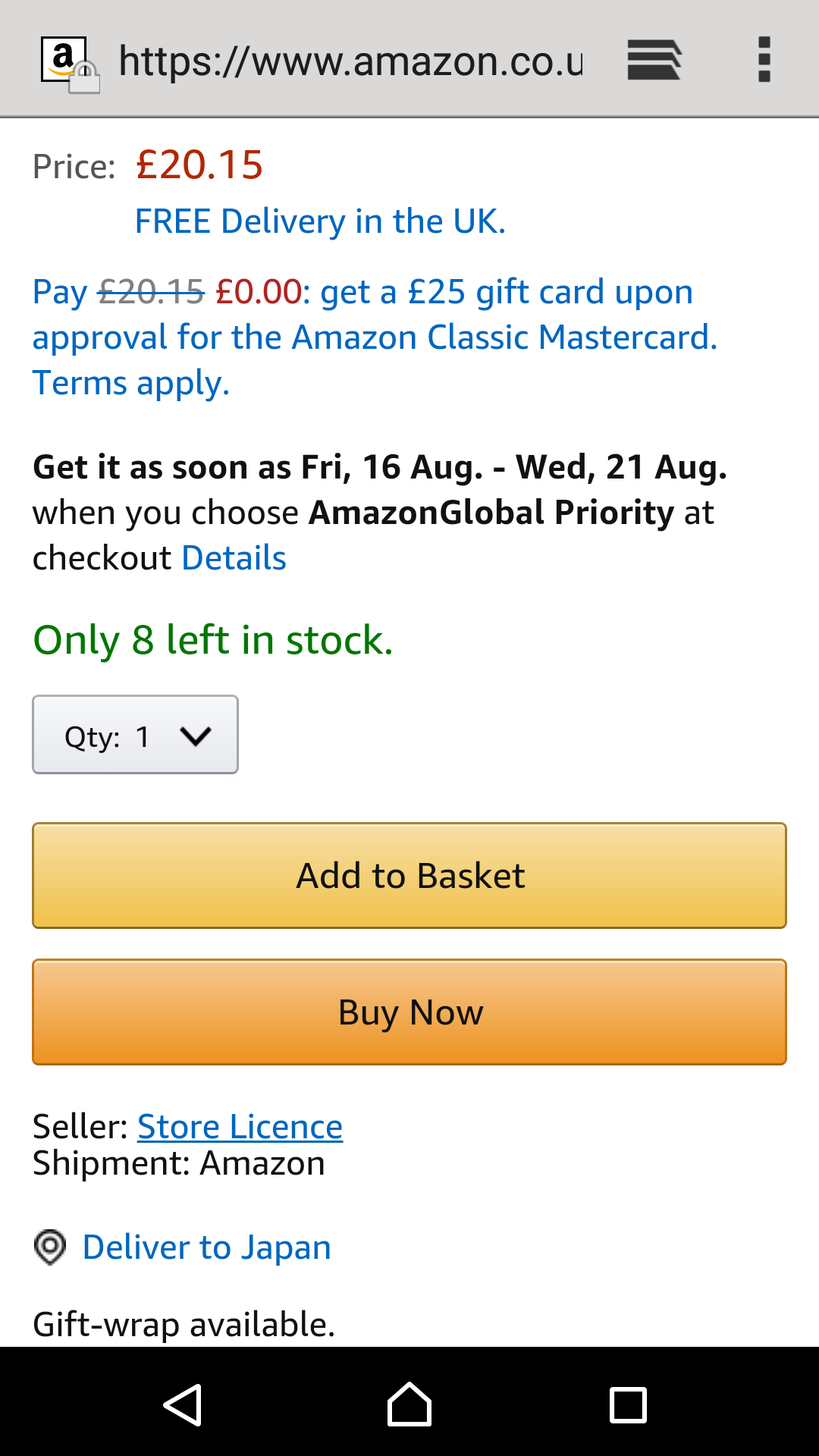Tap the Amazon site security icon
Image resolution: width=819 pixels, height=1456 pixels.
[68, 64]
